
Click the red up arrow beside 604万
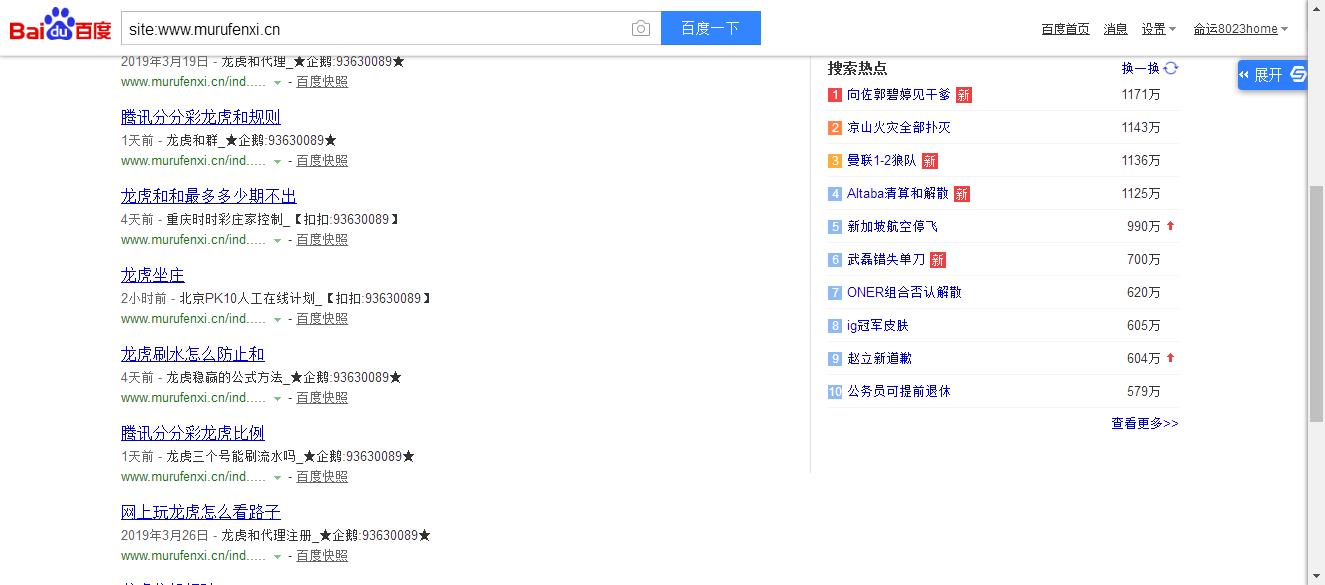(x=1170, y=358)
